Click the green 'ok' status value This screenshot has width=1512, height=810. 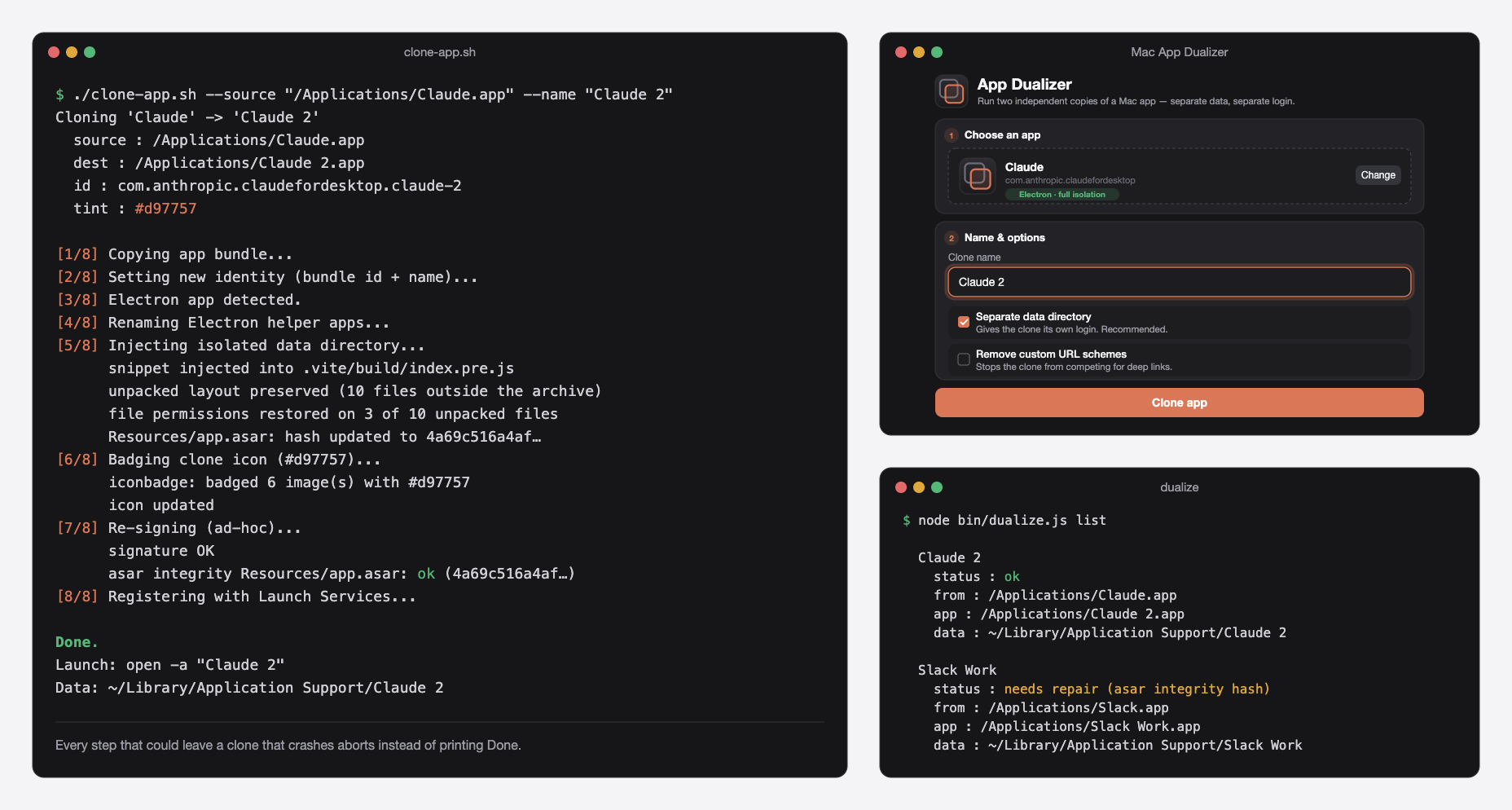[x=1012, y=576]
